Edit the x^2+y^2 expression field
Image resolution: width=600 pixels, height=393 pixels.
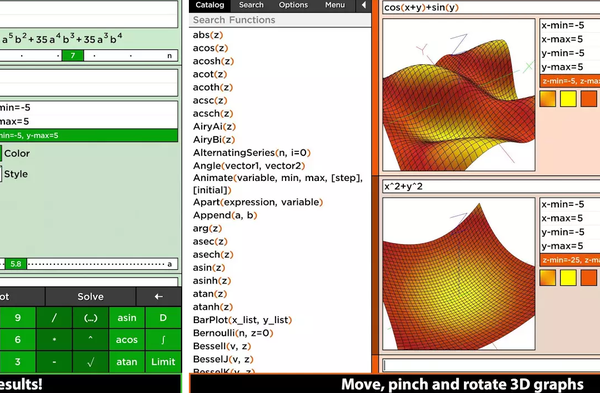(x=491, y=186)
